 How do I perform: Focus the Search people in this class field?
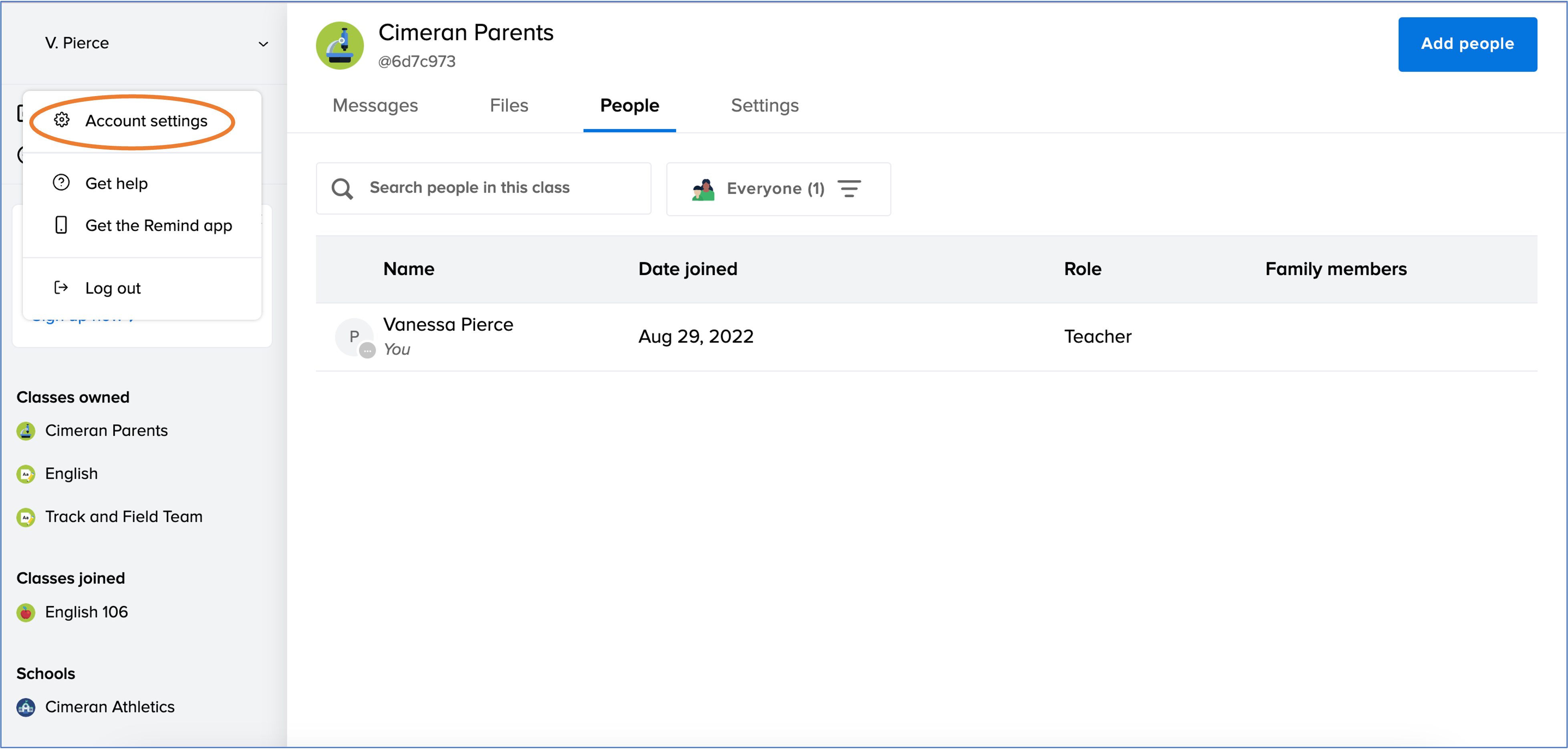(483, 188)
